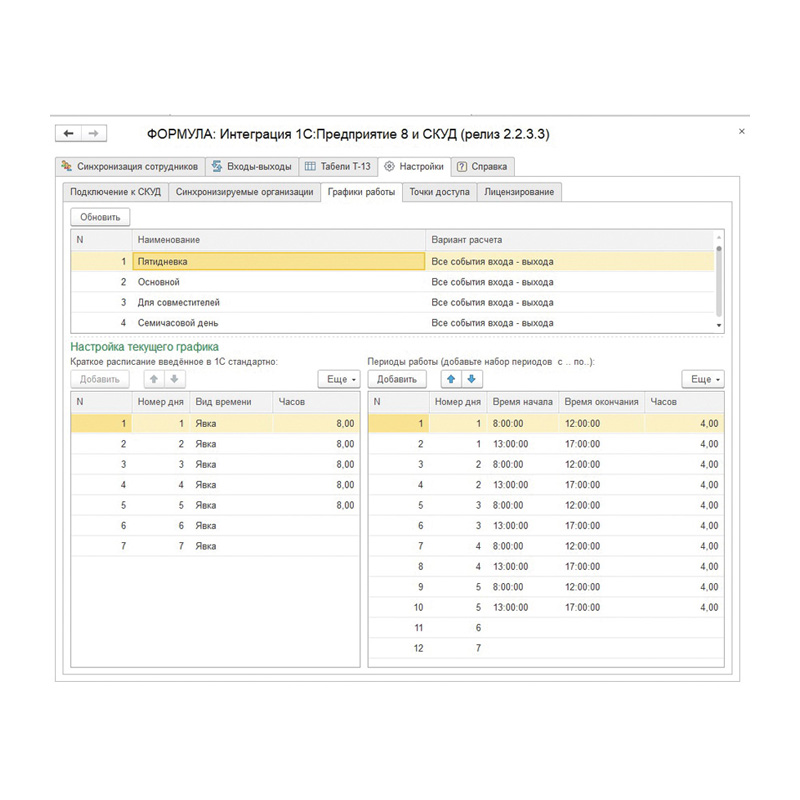Click Добавить above the periods table
Screen dimensions: 800x800
click(397, 379)
